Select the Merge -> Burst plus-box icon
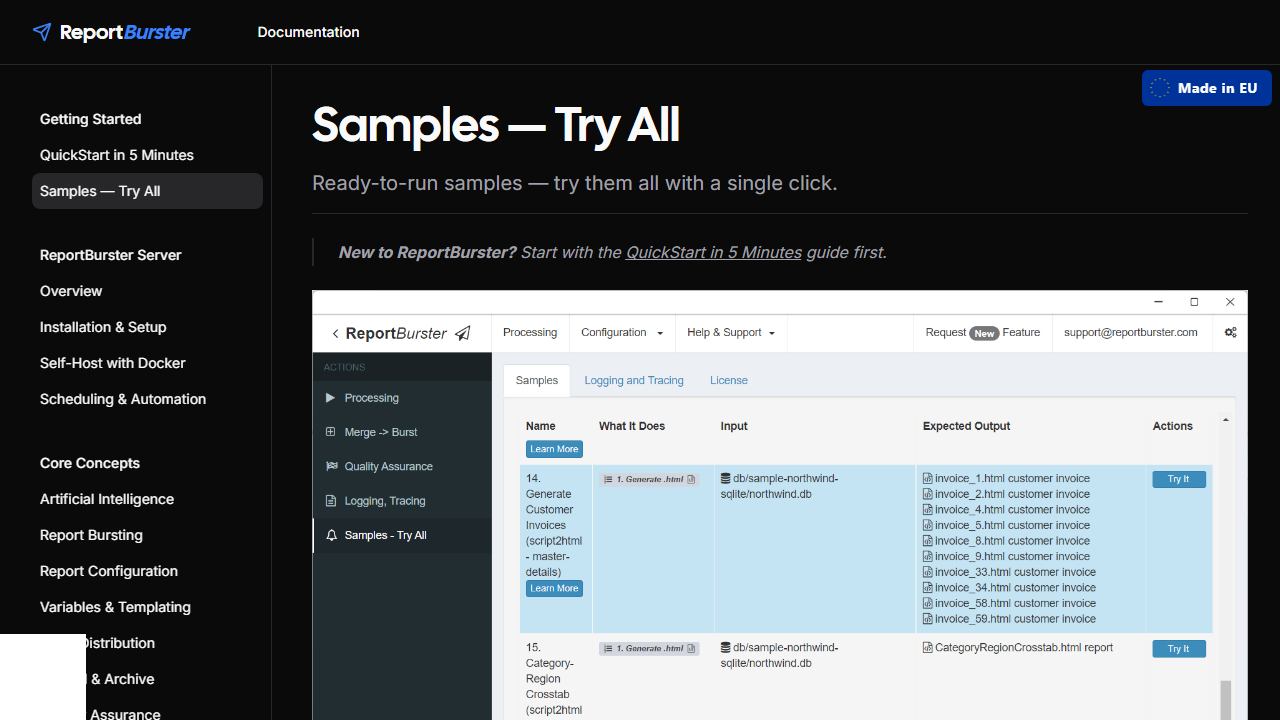The width and height of the screenshot is (1280, 720). (x=331, y=432)
